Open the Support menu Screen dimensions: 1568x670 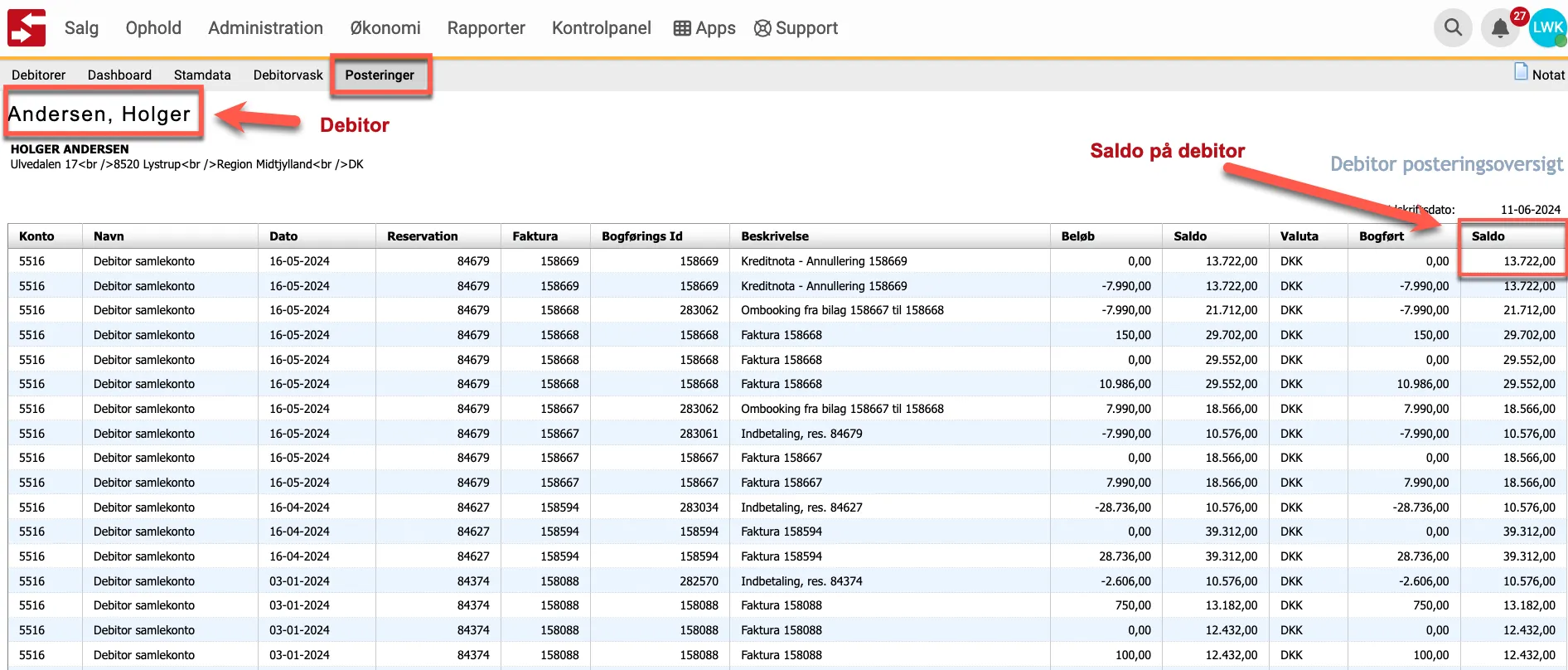click(796, 28)
